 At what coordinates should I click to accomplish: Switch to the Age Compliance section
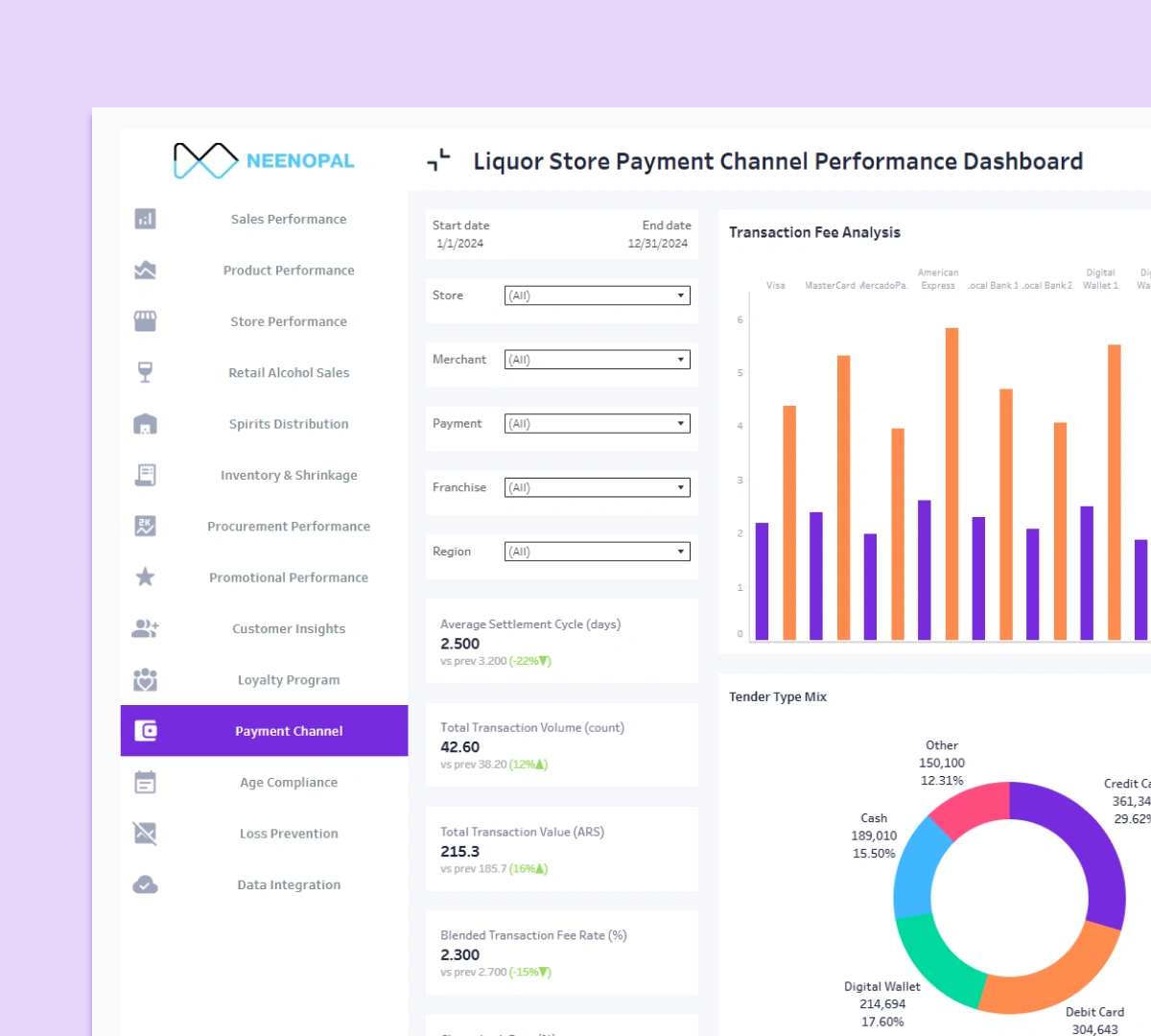tap(288, 782)
